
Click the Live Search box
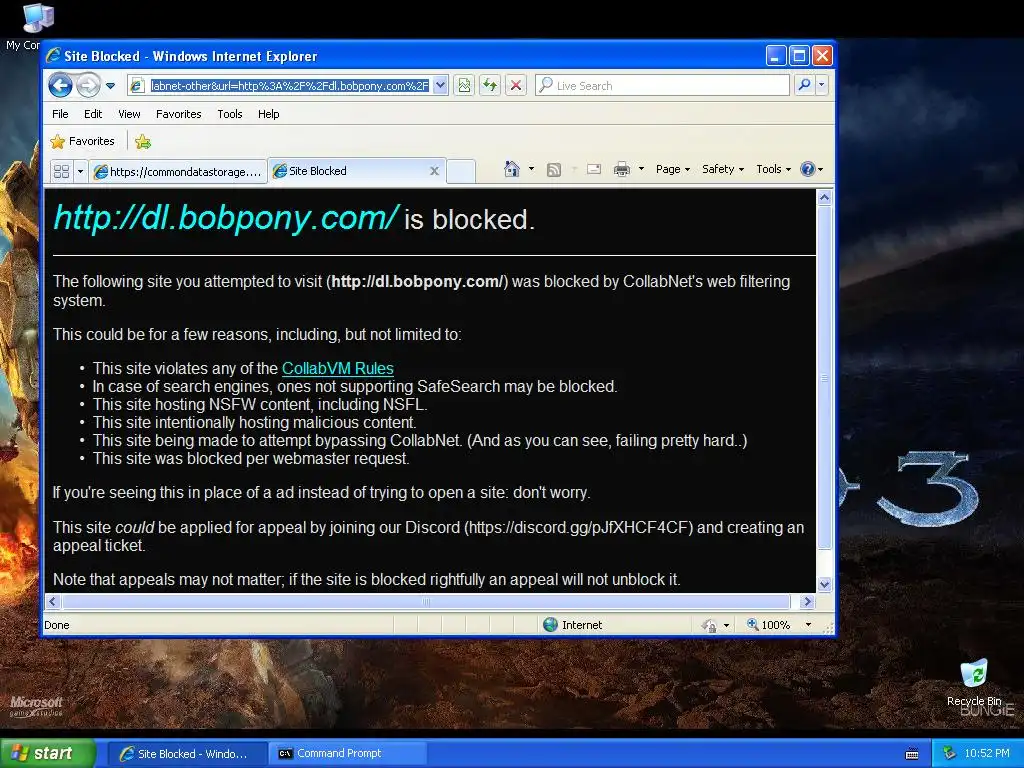tap(662, 86)
